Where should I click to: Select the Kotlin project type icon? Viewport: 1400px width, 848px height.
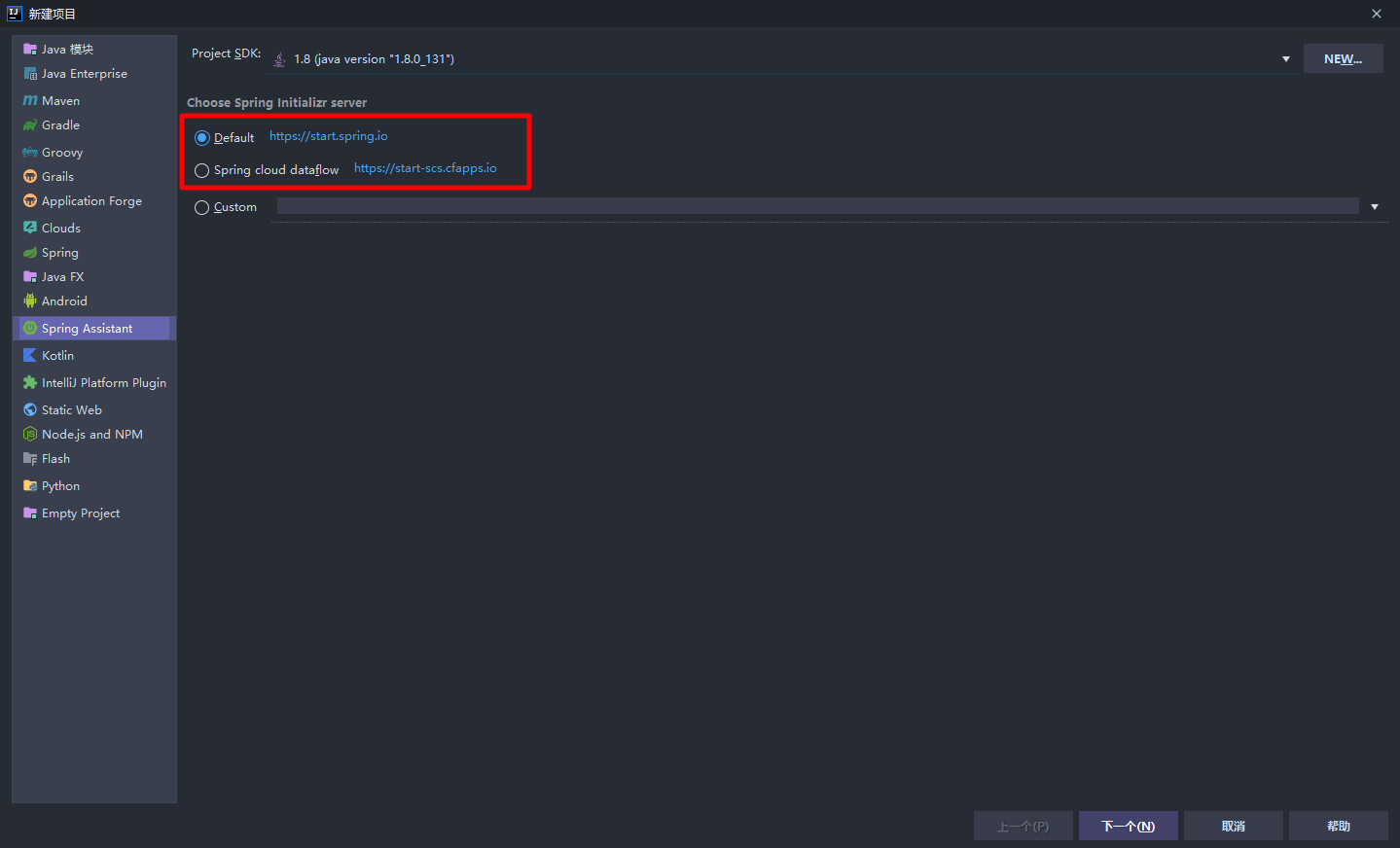pos(30,355)
